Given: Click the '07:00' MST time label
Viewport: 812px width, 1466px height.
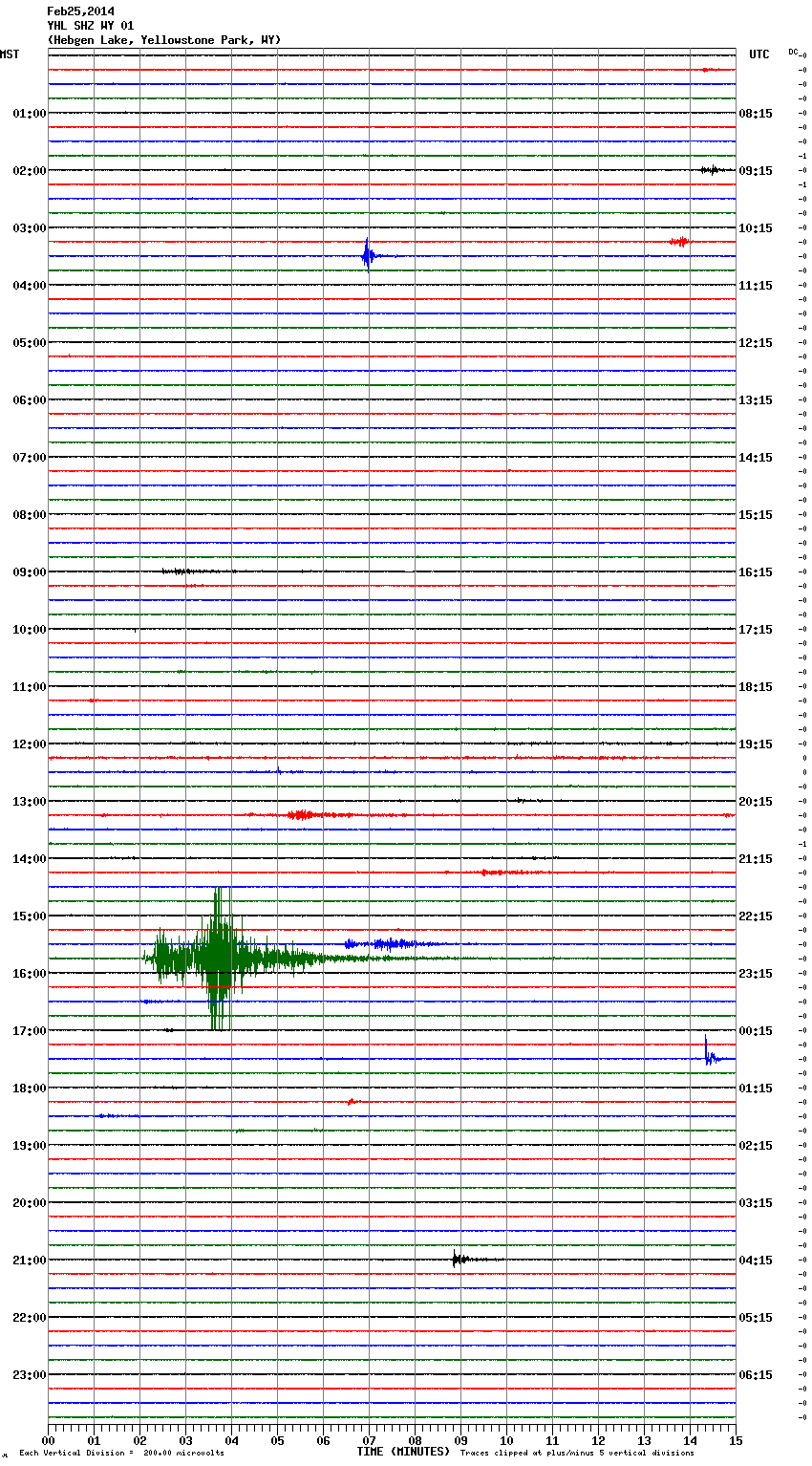Looking at the screenshot, I should click(29, 458).
